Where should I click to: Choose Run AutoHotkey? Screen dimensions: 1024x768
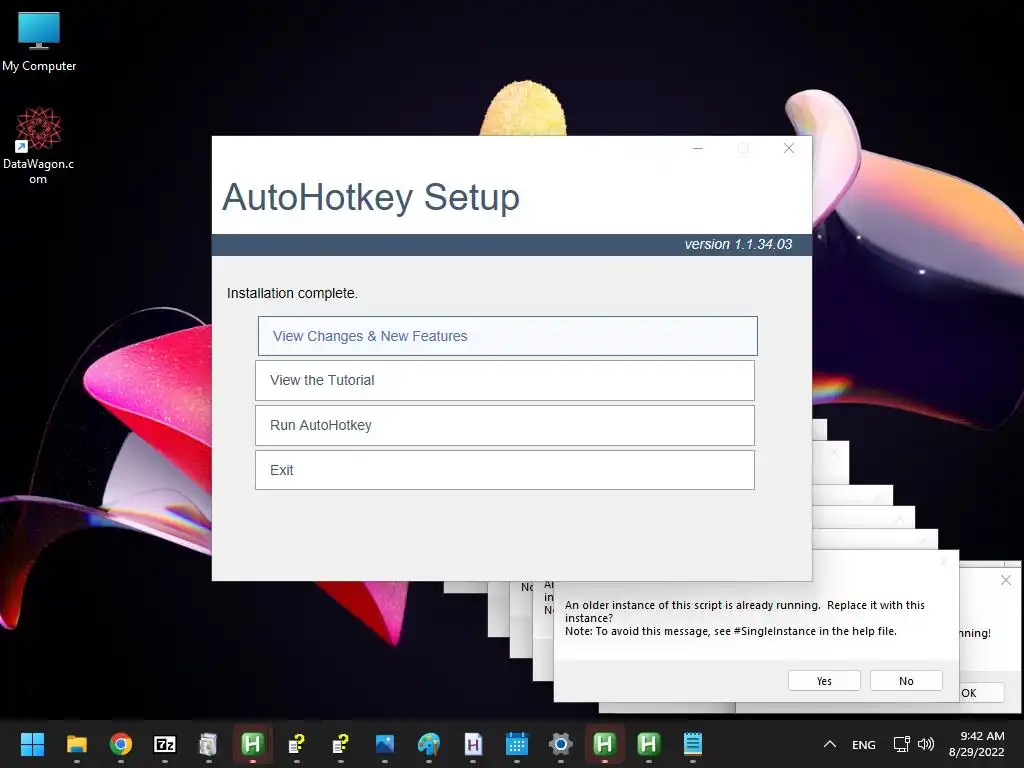click(505, 425)
